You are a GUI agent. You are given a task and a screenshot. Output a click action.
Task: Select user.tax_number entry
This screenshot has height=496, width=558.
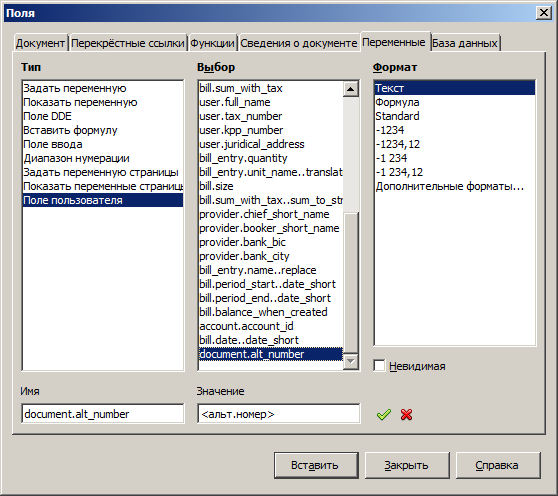pos(271,116)
